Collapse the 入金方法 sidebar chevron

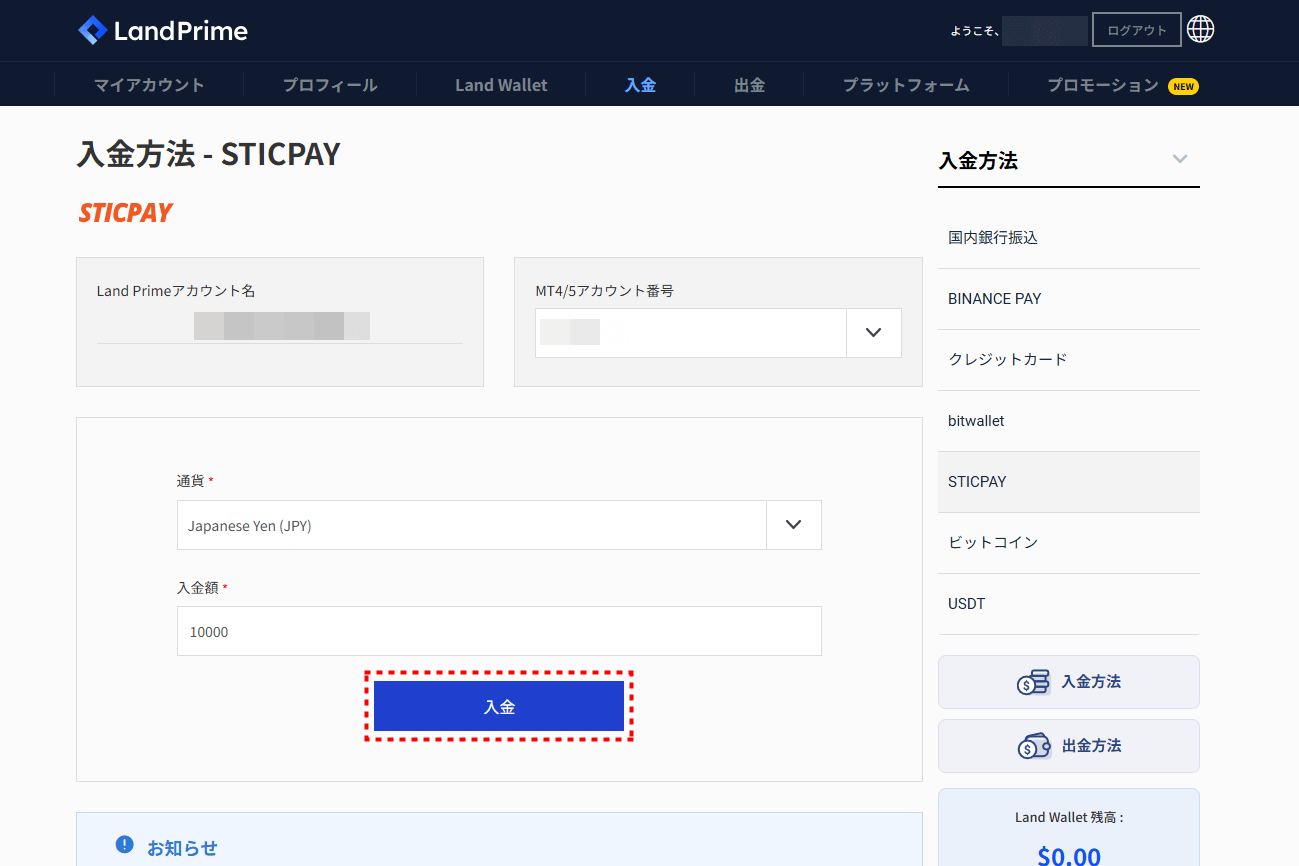pos(1180,159)
